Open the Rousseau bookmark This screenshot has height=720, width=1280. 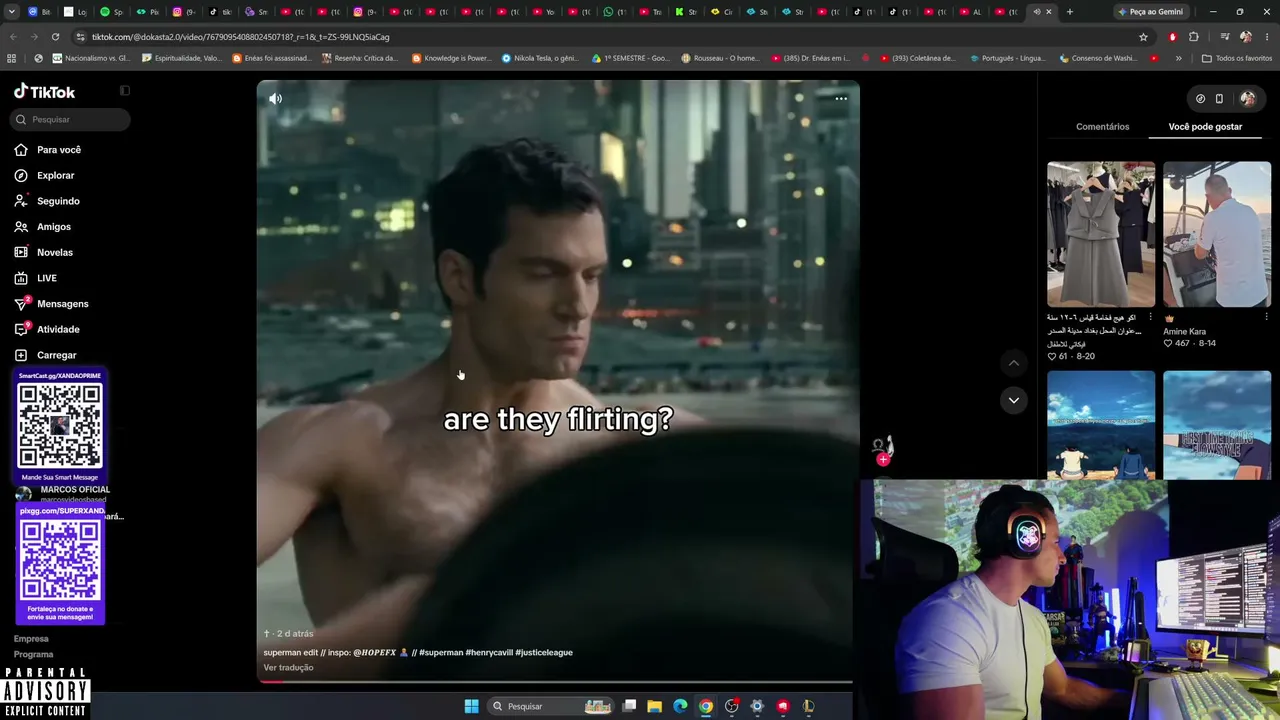click(720, 58)
